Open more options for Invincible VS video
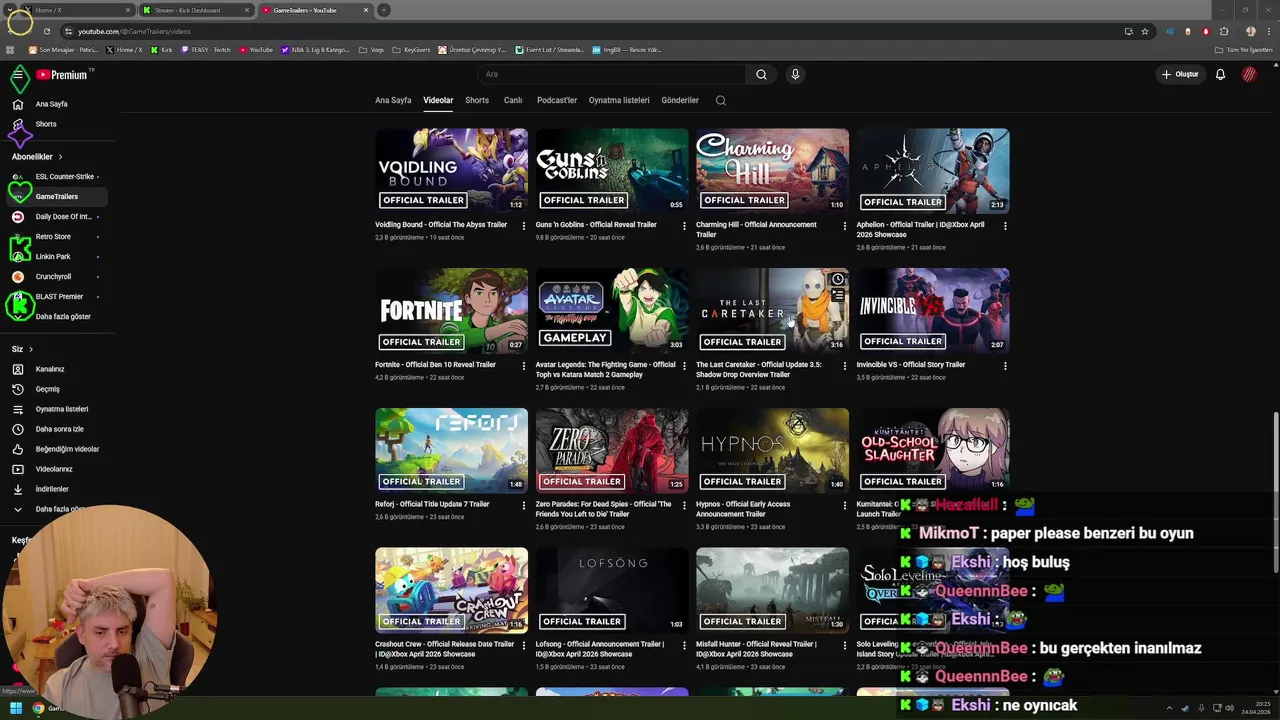Screen dimensions: 1280x720 (1005, 366)
